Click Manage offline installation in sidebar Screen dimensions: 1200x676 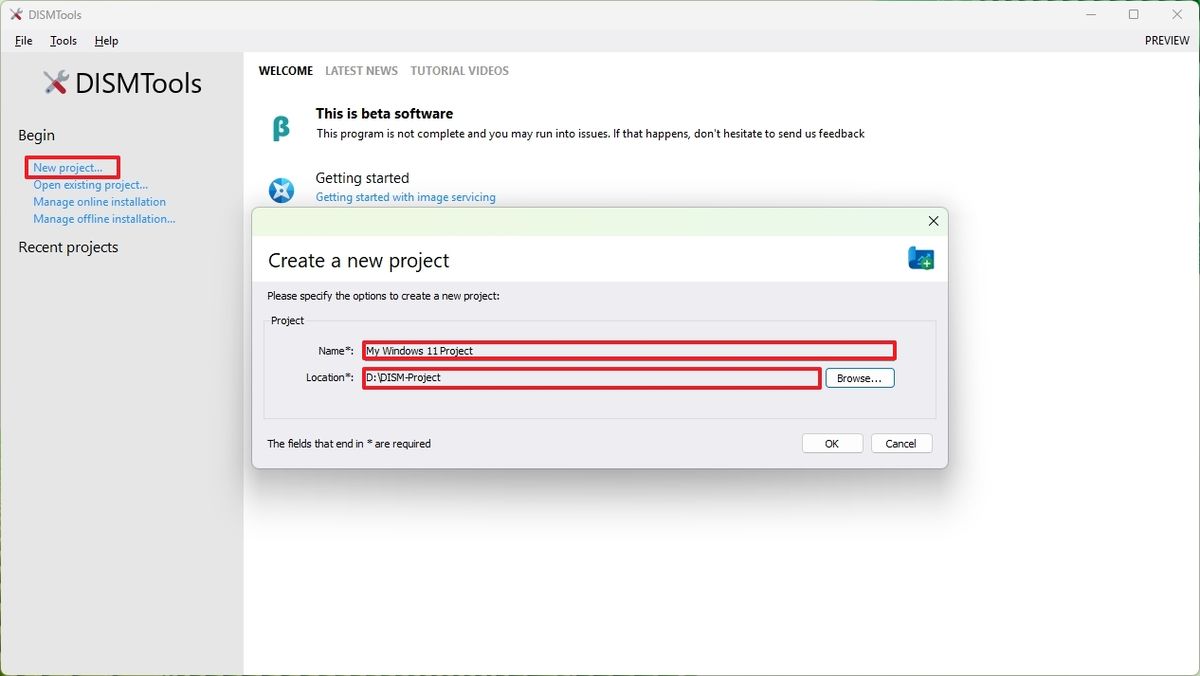[104, 218]
